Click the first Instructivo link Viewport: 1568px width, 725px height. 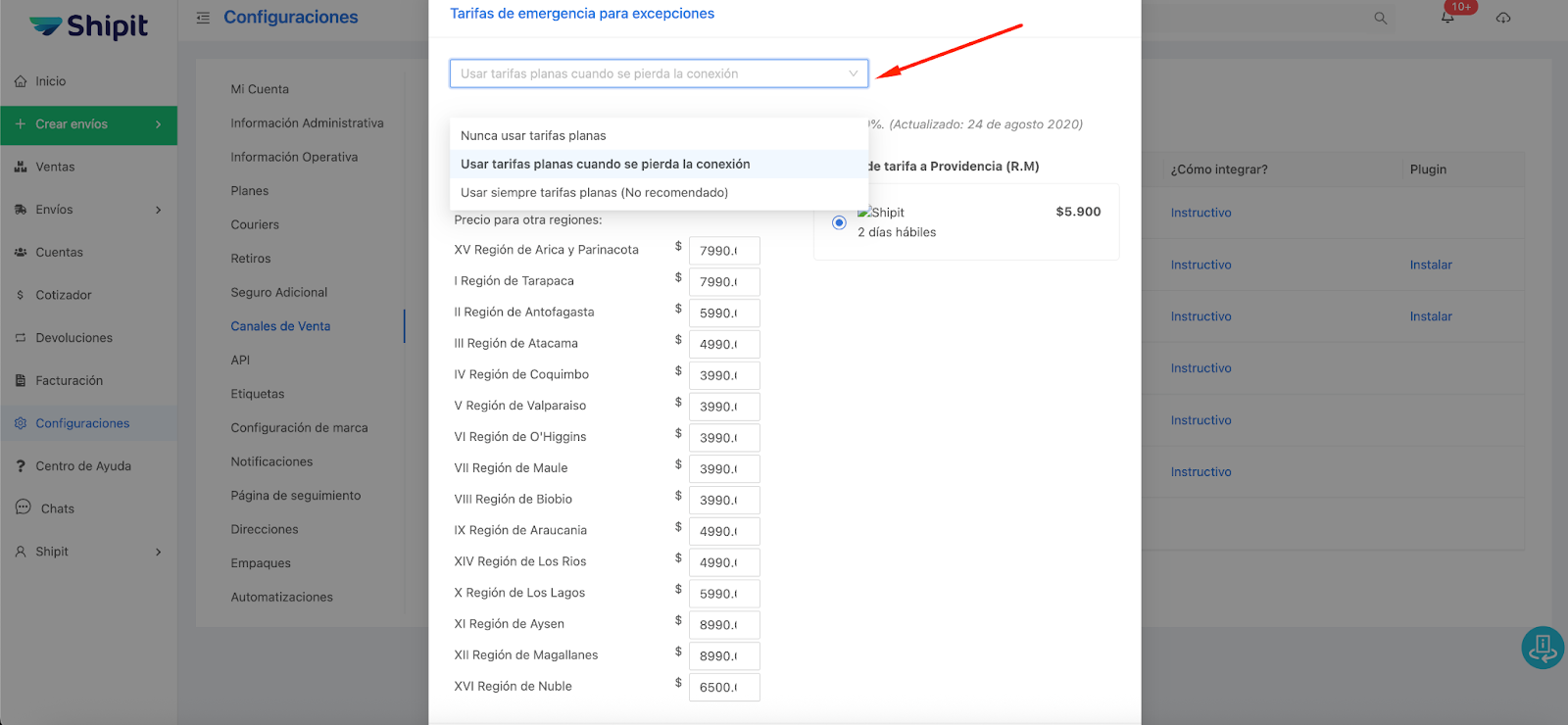pos(1200,213)
